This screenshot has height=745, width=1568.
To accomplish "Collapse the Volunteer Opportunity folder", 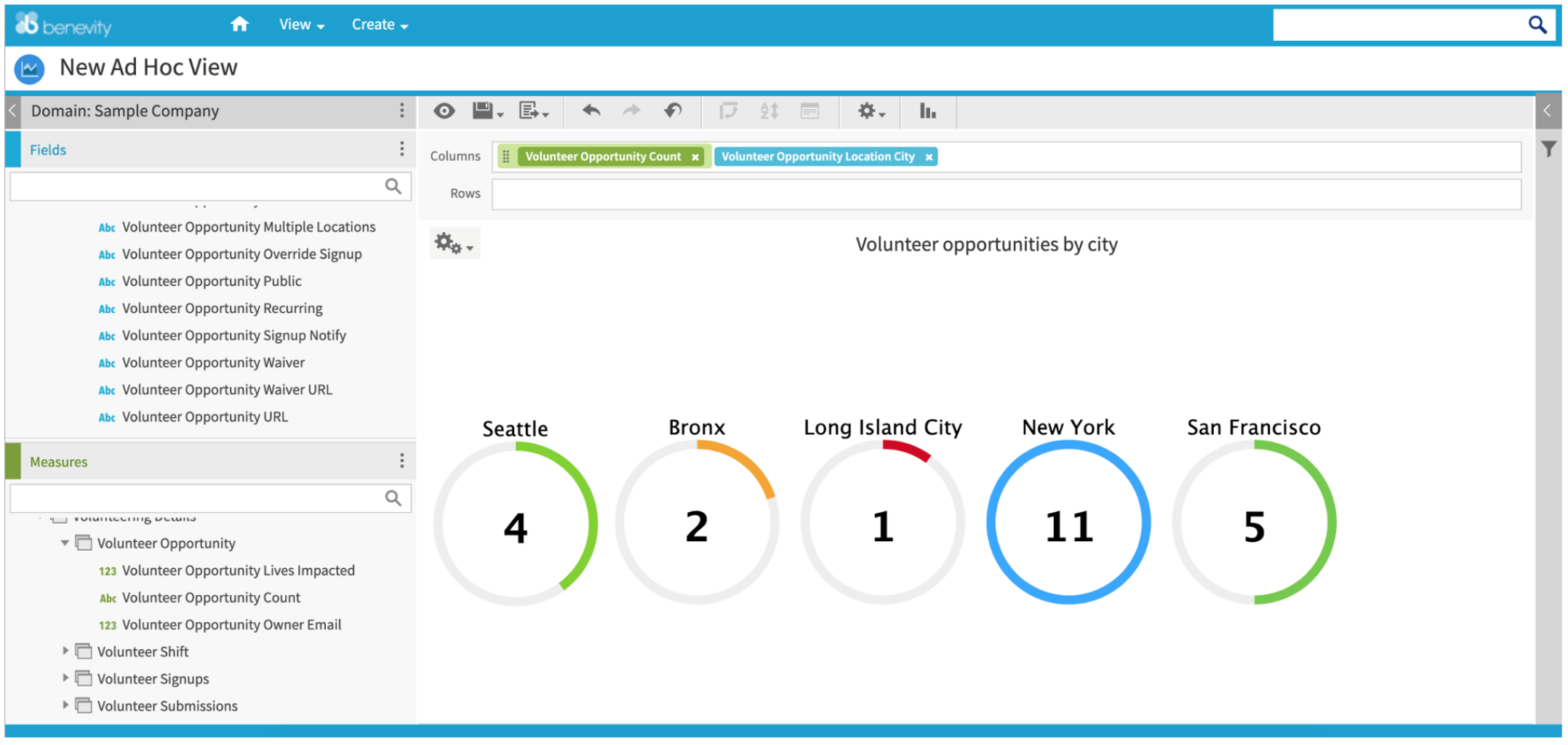I will tap(65, 543).
